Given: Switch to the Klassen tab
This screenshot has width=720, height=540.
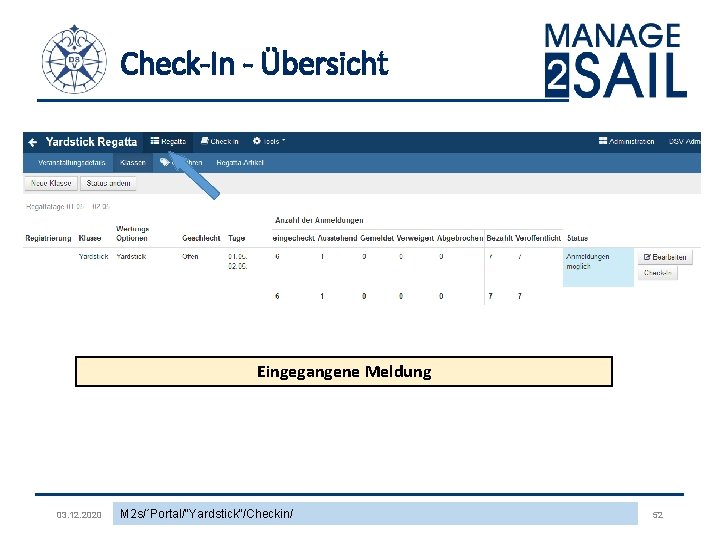Looking at the screenshot, I should pyautogui.click(x=133, y=163).
